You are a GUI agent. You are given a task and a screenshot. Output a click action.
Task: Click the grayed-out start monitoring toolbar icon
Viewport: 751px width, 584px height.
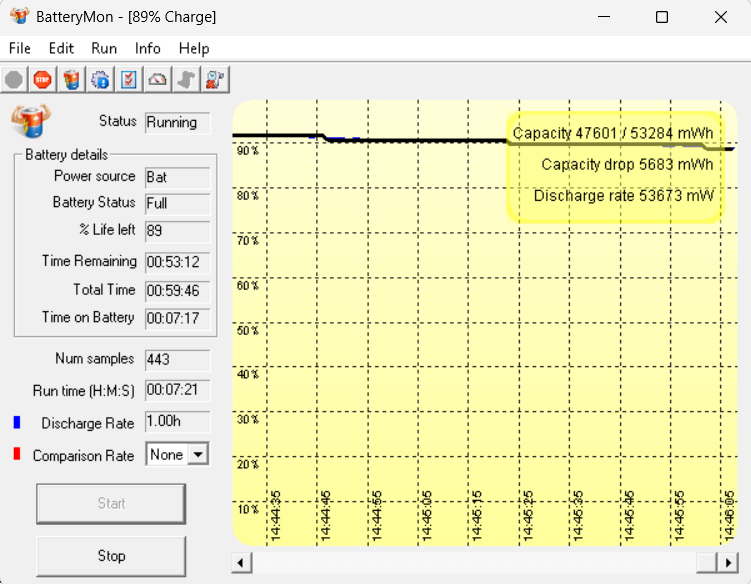coord(14,80)
